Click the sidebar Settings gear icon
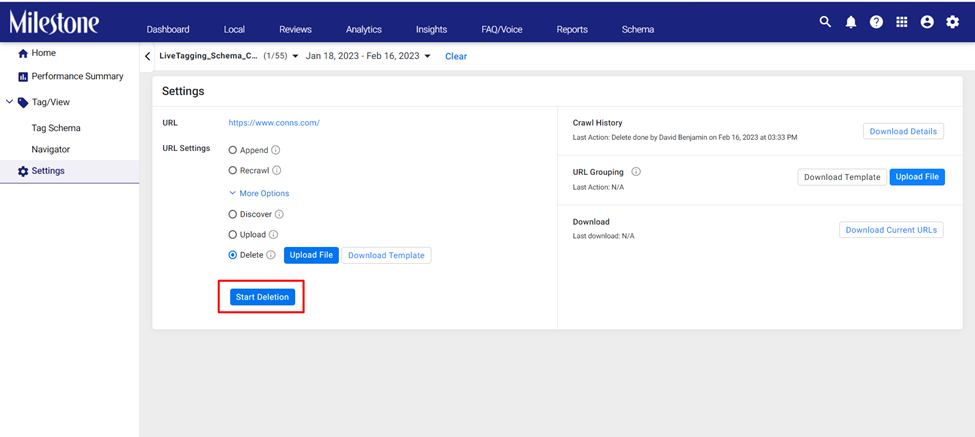Screen dimensions: 975x437 [23, 171]
